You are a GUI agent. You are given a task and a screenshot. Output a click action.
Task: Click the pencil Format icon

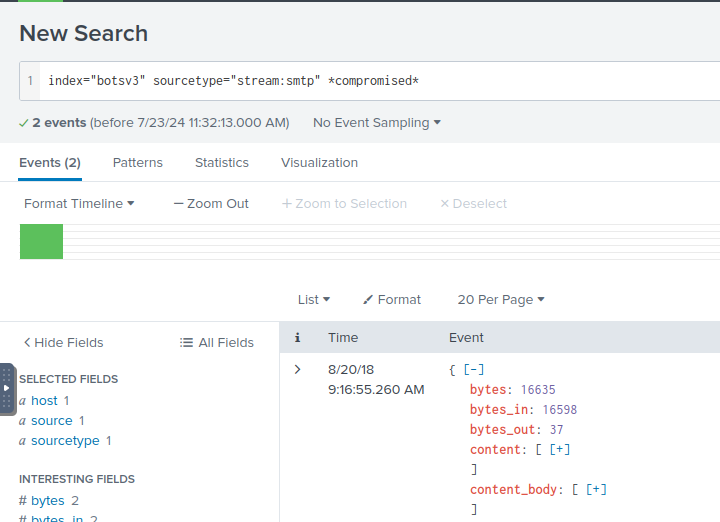[x=367, y=300]
